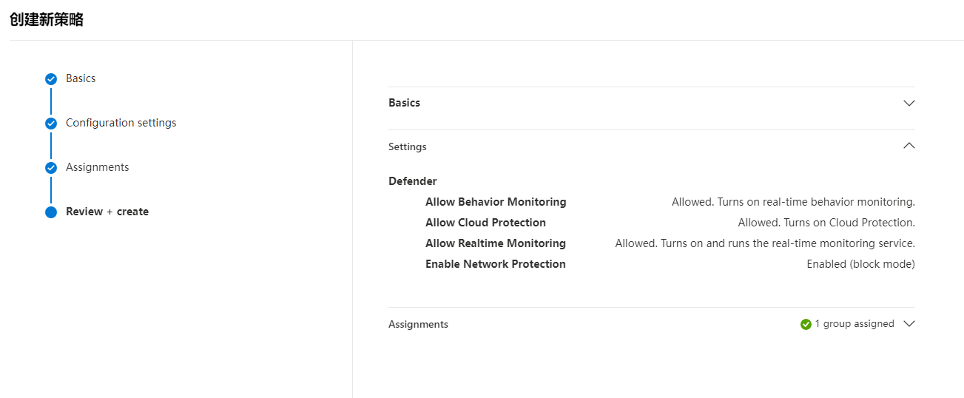Click the Settings section header label
Image resolution: width=964 pixels, height=398 pixels.
pos(408,147)
